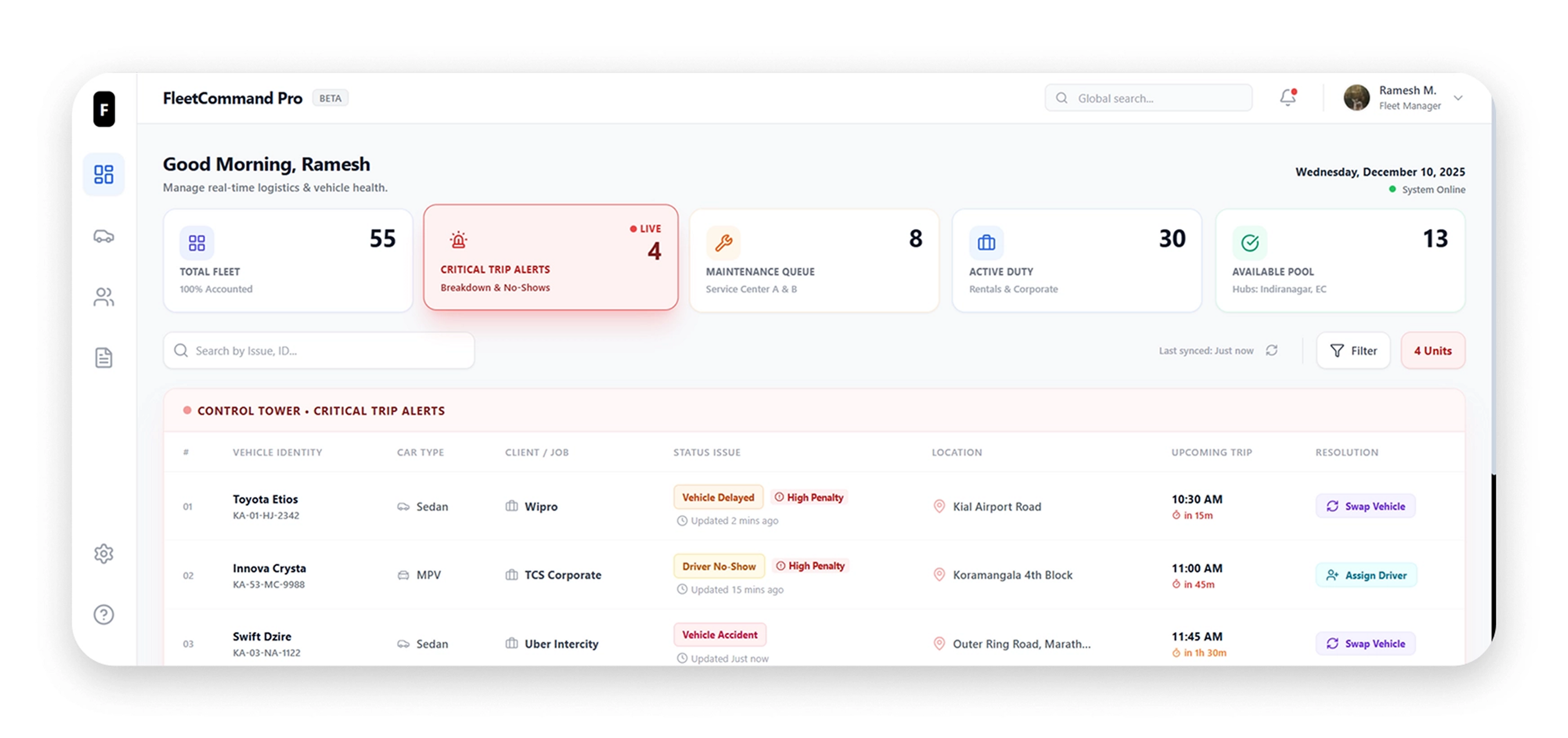Click the Driver No-Show status tag

pos(719,566)
